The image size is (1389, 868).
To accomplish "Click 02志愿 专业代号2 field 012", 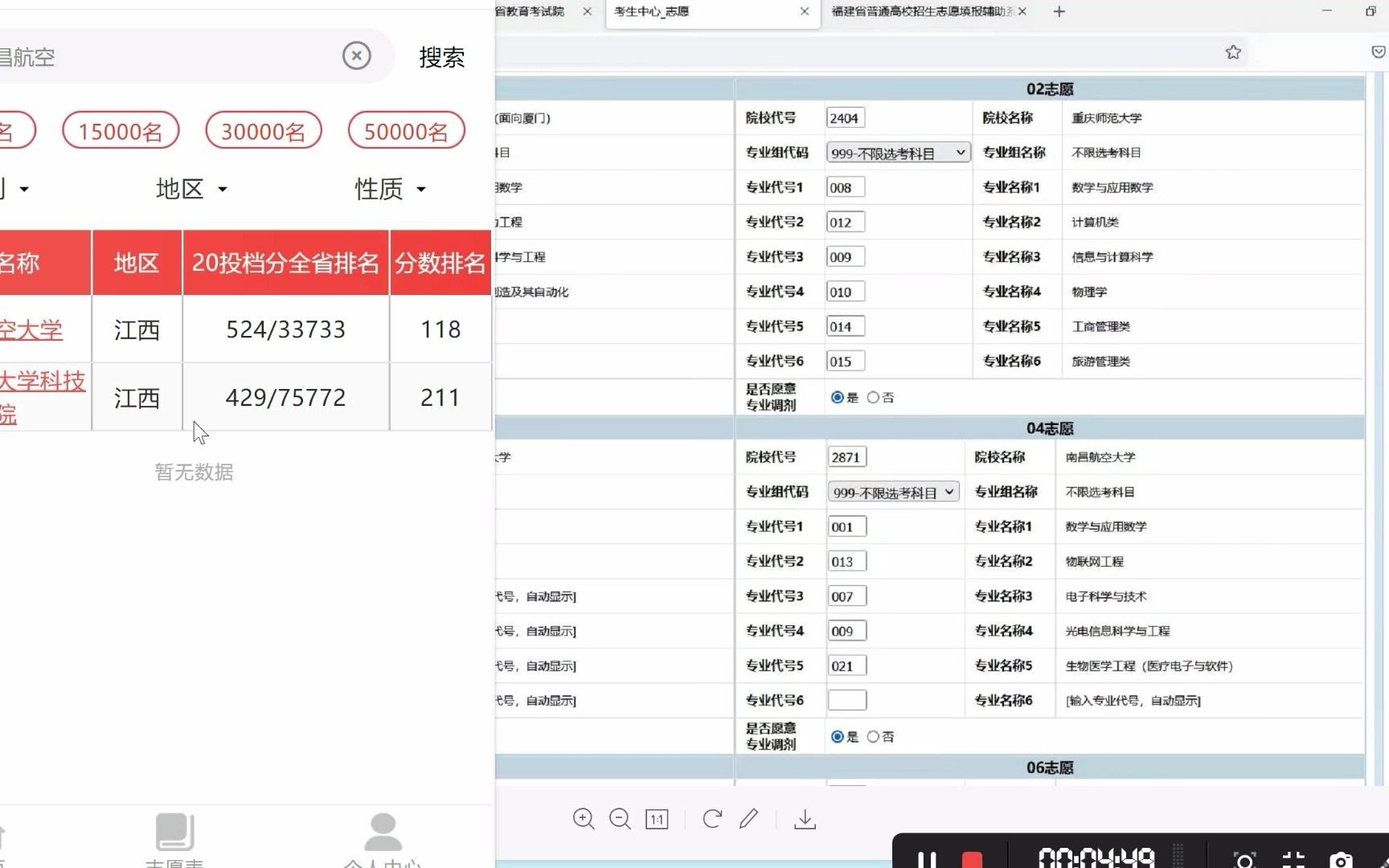I will 845,222.
